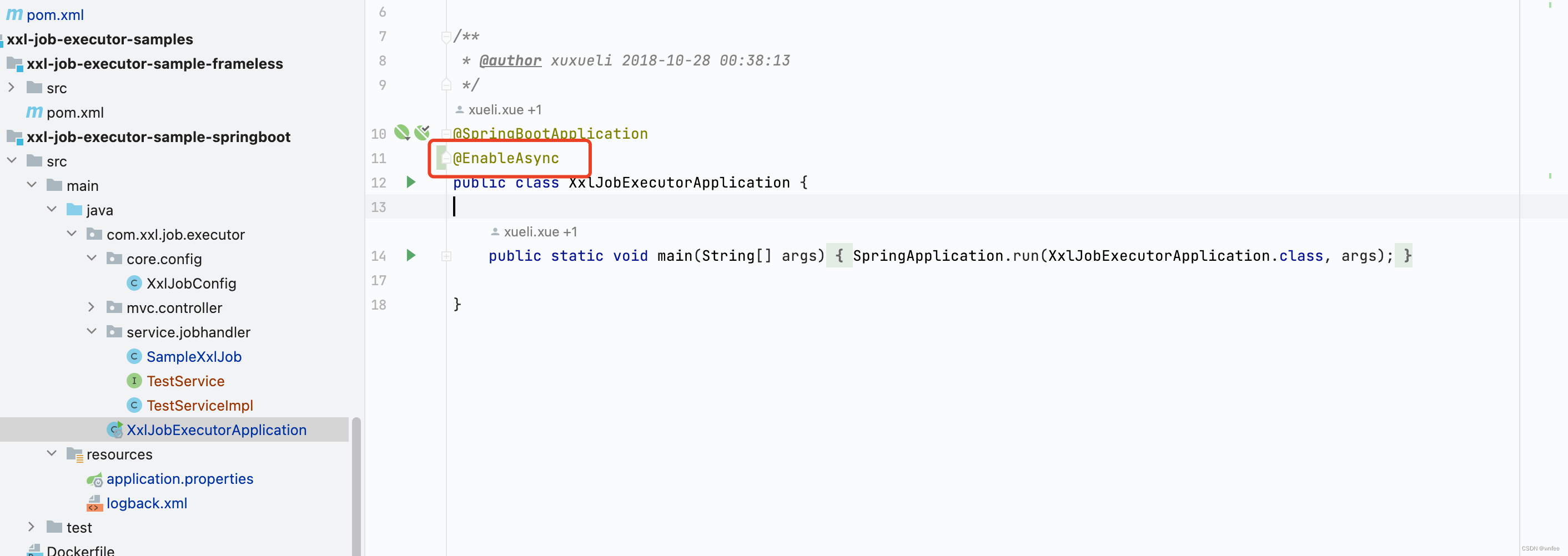Screen dimensions: 1568x556
Task: Click SpringApplication.run call on line 14
Action: (x=946, y=255)
